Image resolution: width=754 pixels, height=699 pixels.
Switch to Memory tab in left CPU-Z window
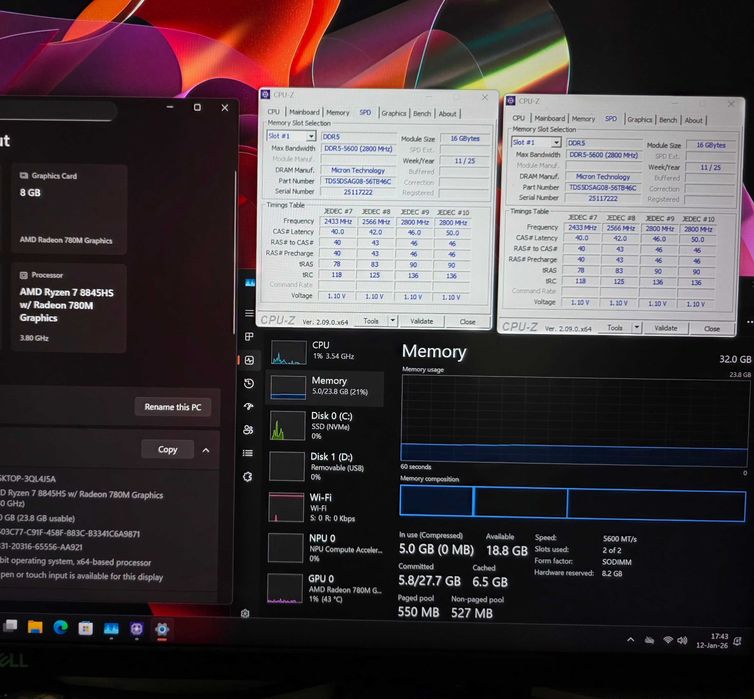click(x=338, y=112)
